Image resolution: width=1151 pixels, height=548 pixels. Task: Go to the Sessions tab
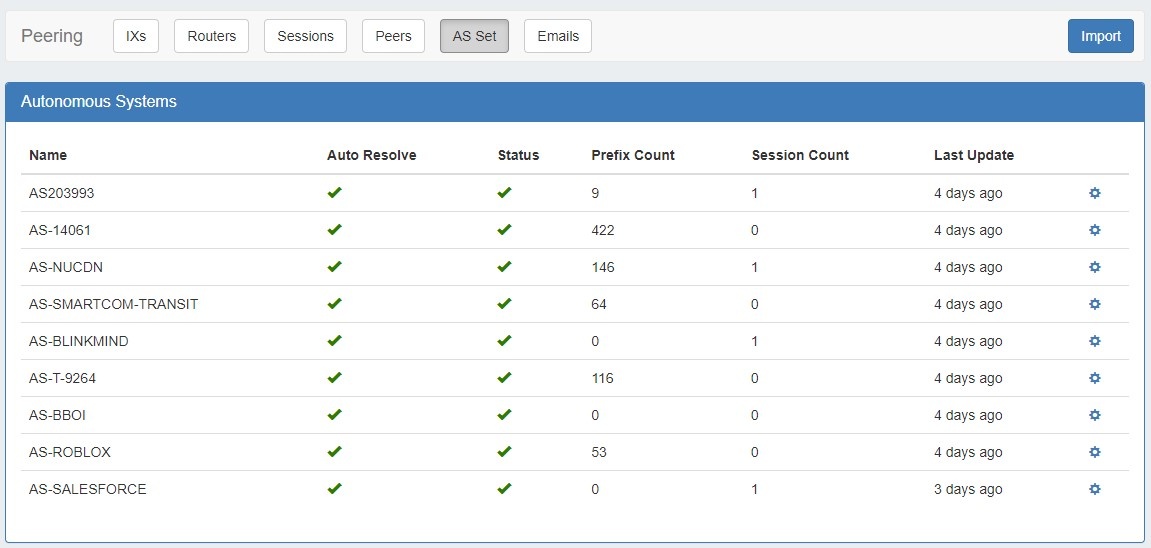point(305,36)
